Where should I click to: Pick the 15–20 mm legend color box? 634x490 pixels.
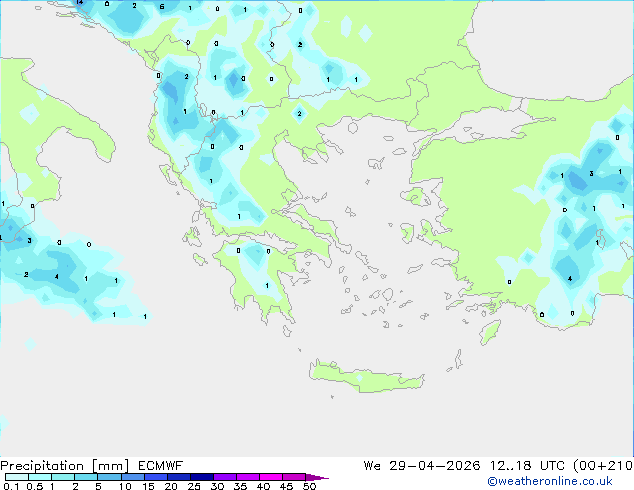tap(156, 477)
